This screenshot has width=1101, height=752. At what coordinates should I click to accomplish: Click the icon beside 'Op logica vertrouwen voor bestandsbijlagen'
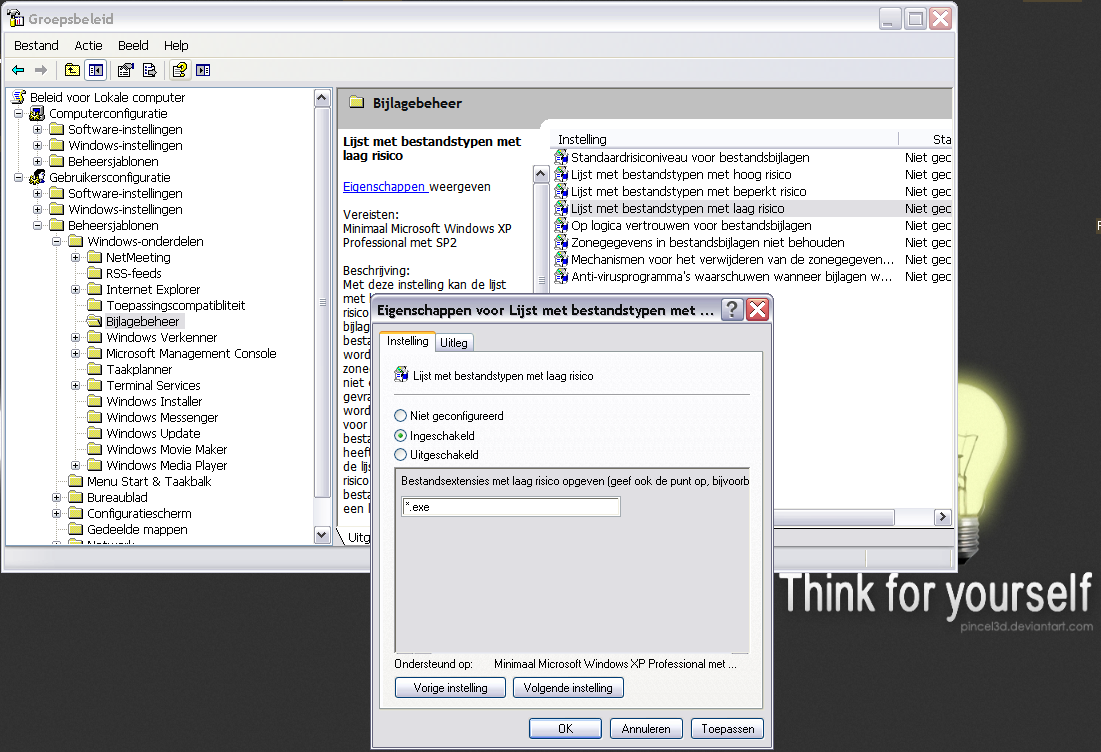pos(561,225)
